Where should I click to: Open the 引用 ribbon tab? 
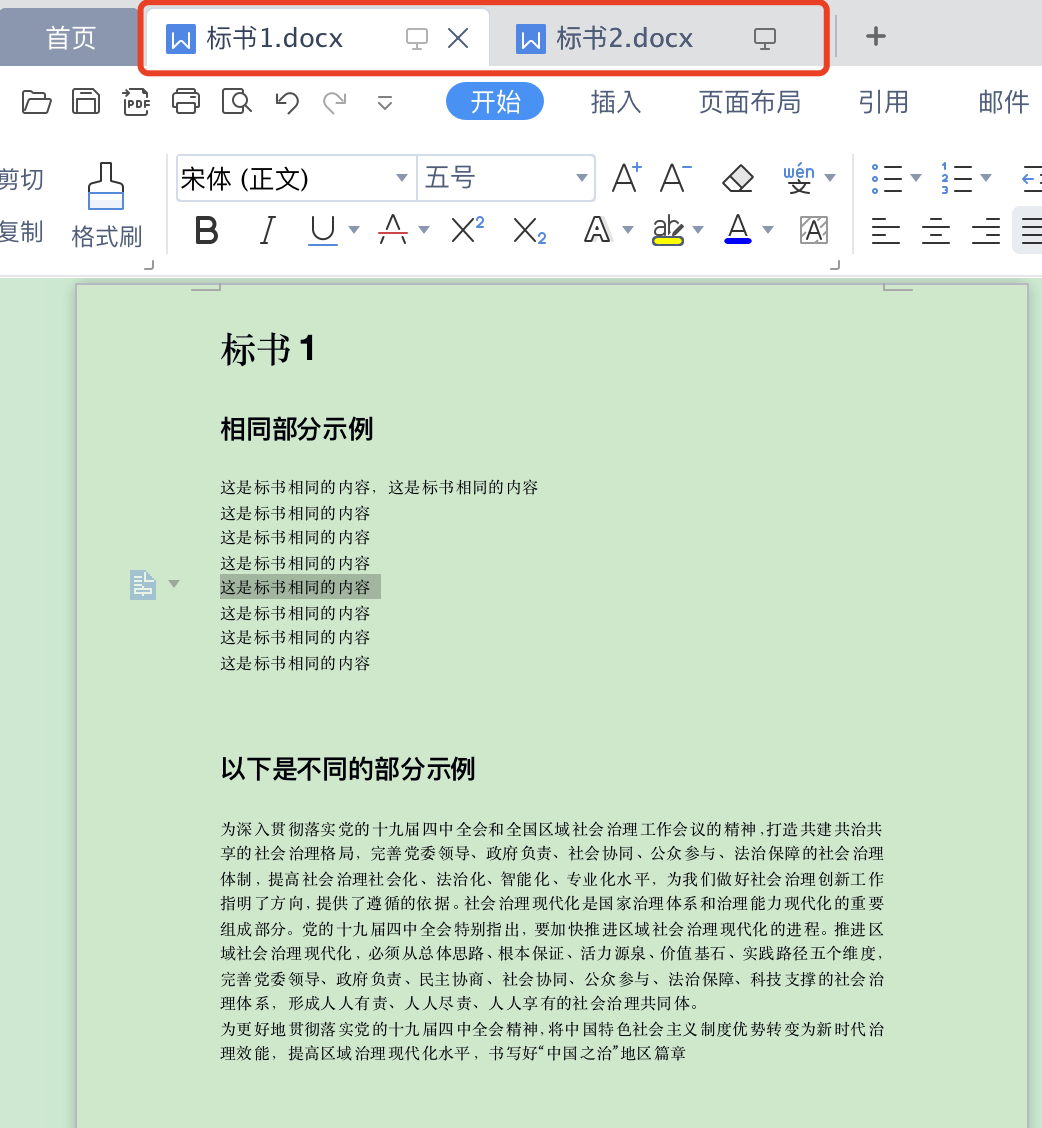(x=883, y=102)
